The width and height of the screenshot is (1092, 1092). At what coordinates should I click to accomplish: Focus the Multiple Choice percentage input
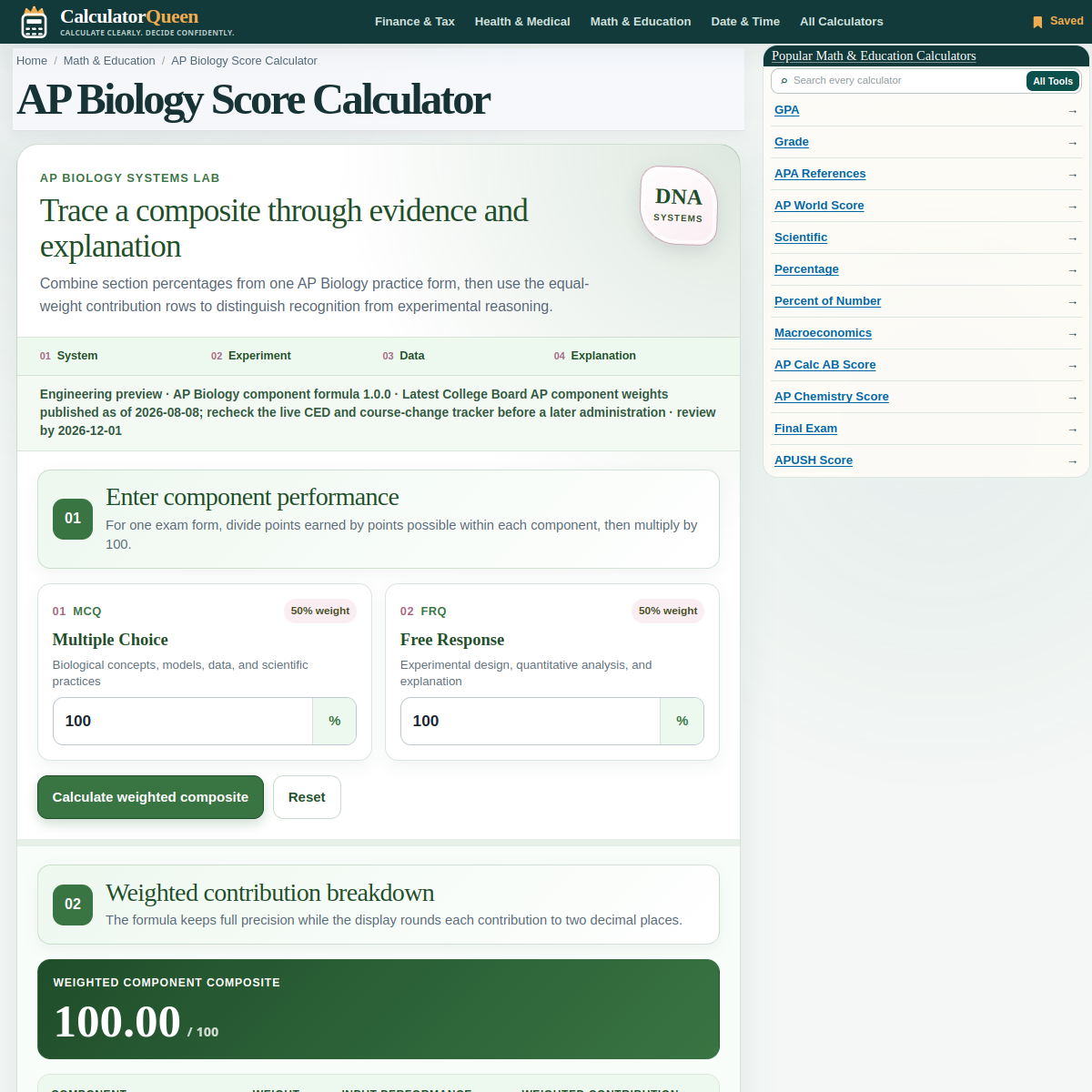183,722
